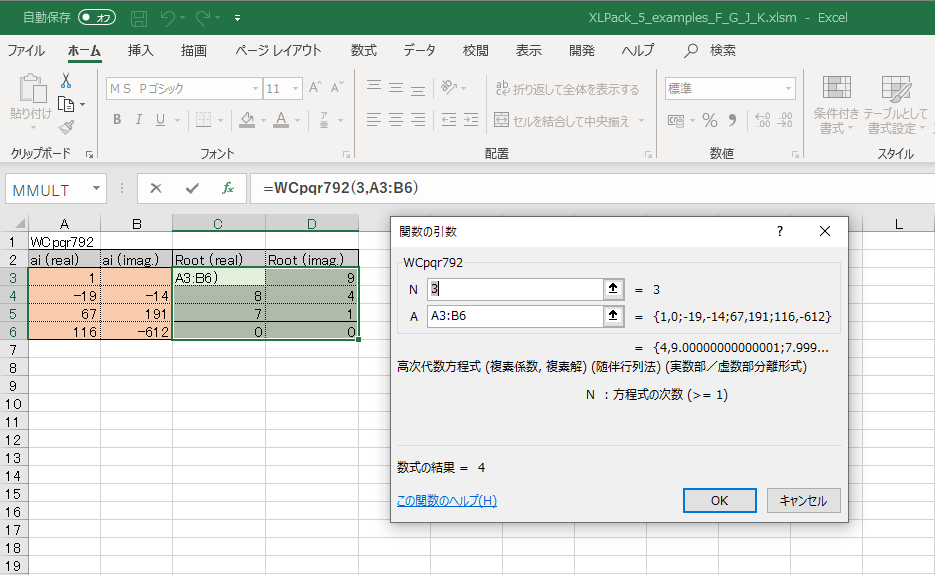Click the Format Painter brush icon

point(66,127)
